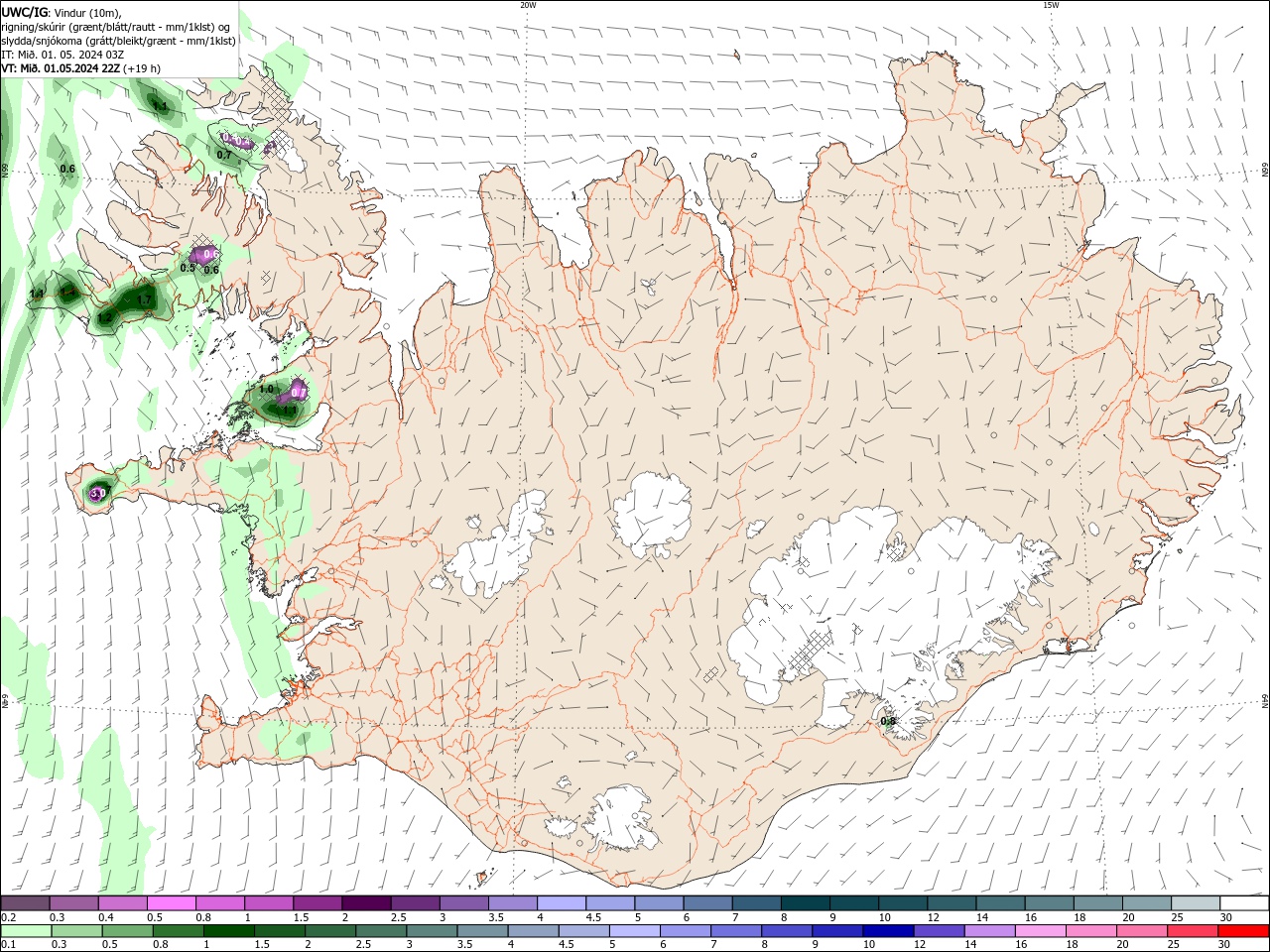Select the crimson 25–30 swatch, bottom legend row
The image size is (1270, 952).
[x=1192, y=931]
